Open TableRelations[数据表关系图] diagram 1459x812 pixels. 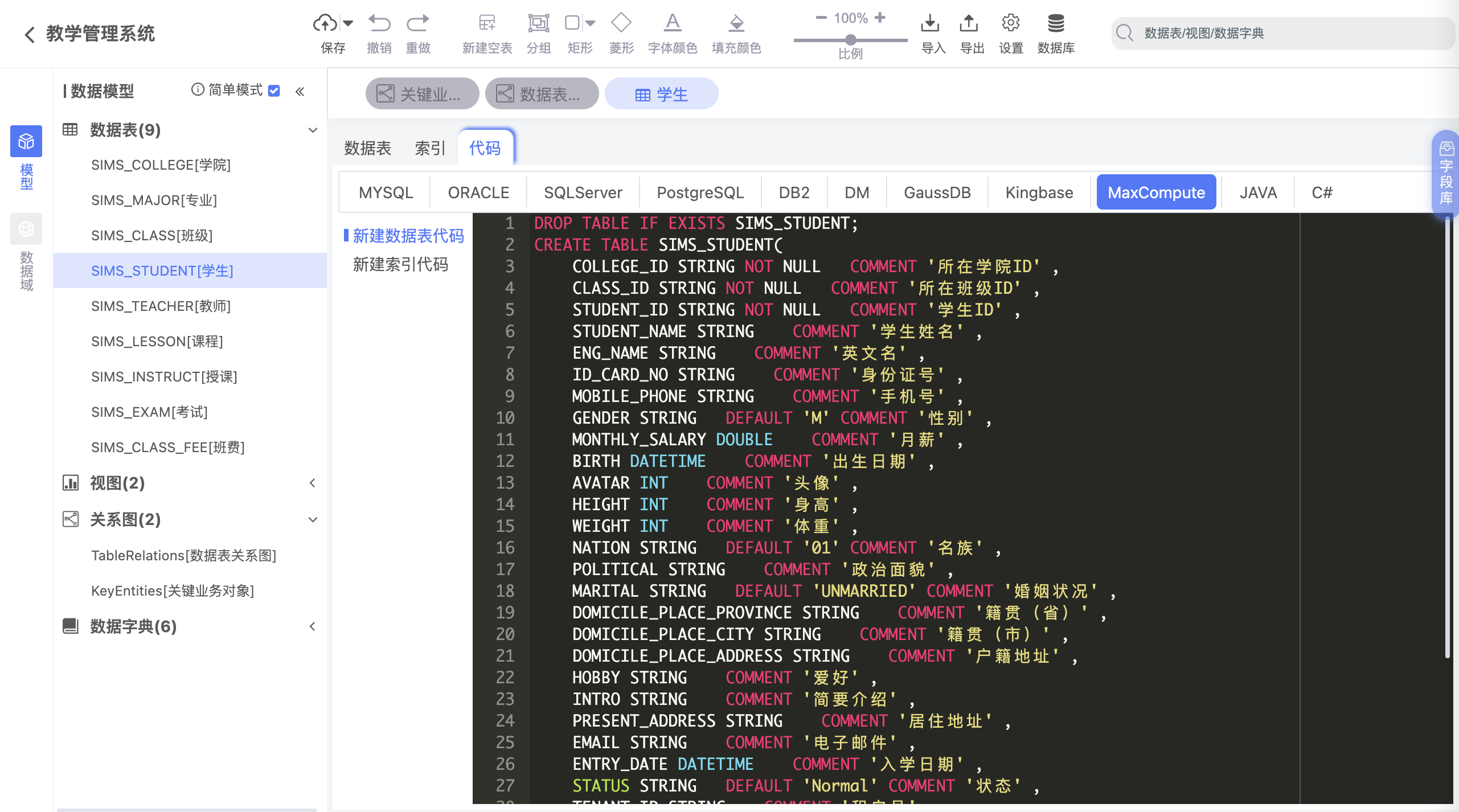click(184, 556)
